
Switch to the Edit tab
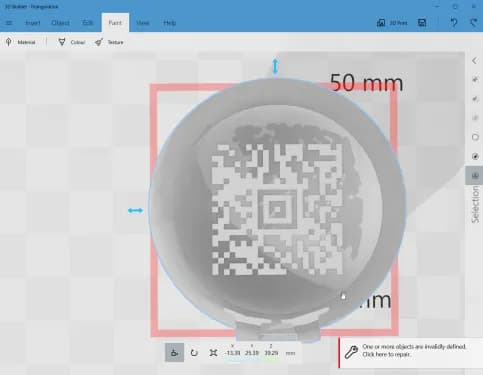pos(88,23)
